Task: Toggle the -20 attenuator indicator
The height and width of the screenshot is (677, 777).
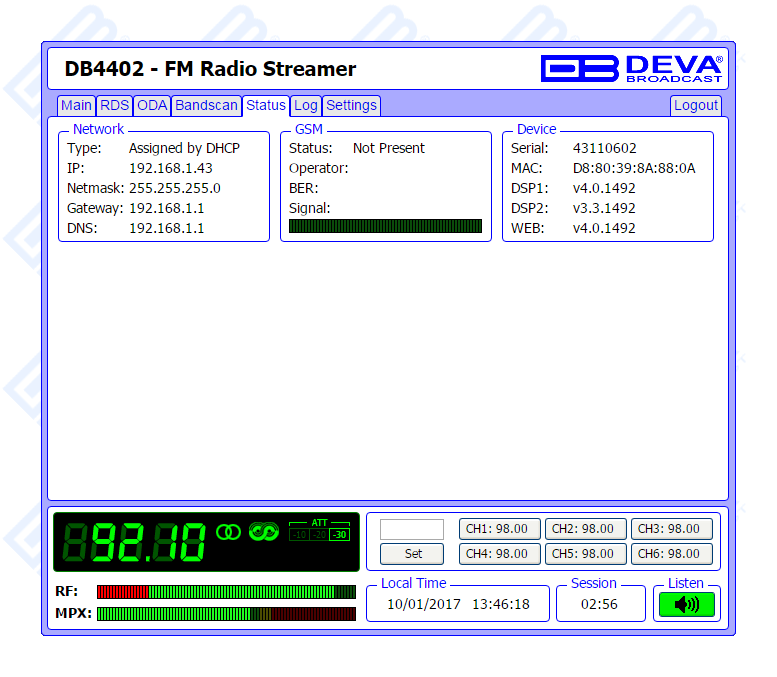Action: point(319,535)
